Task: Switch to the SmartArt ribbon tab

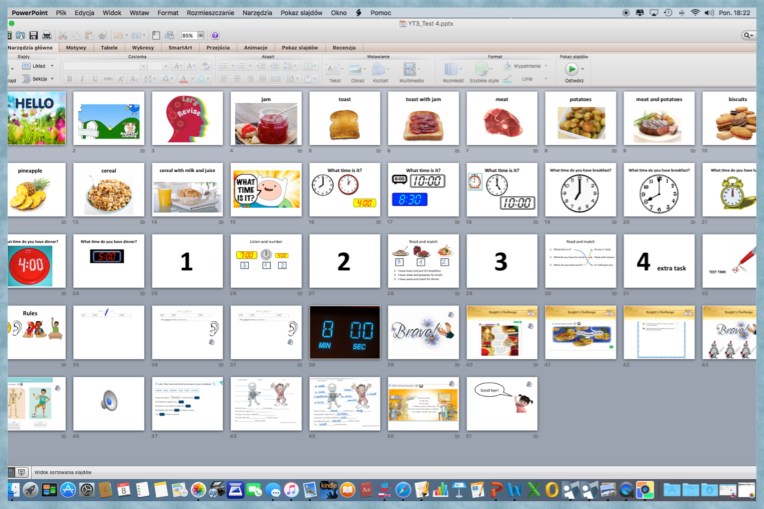Action: pos(180,48)
